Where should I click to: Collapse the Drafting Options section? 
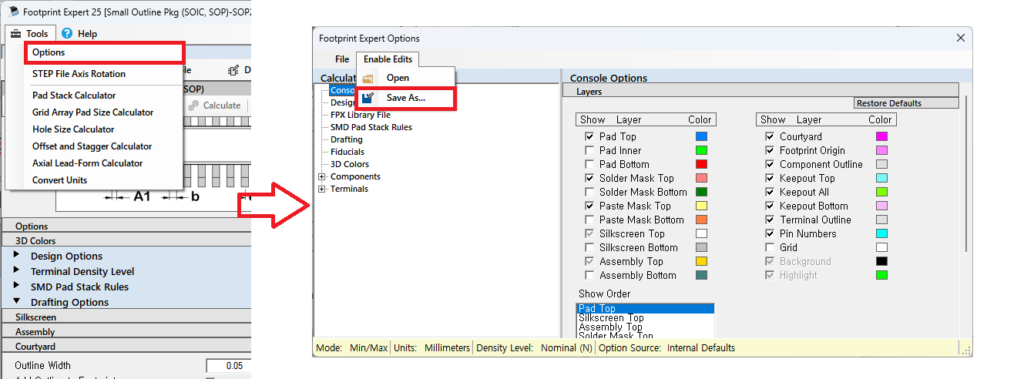16,302
